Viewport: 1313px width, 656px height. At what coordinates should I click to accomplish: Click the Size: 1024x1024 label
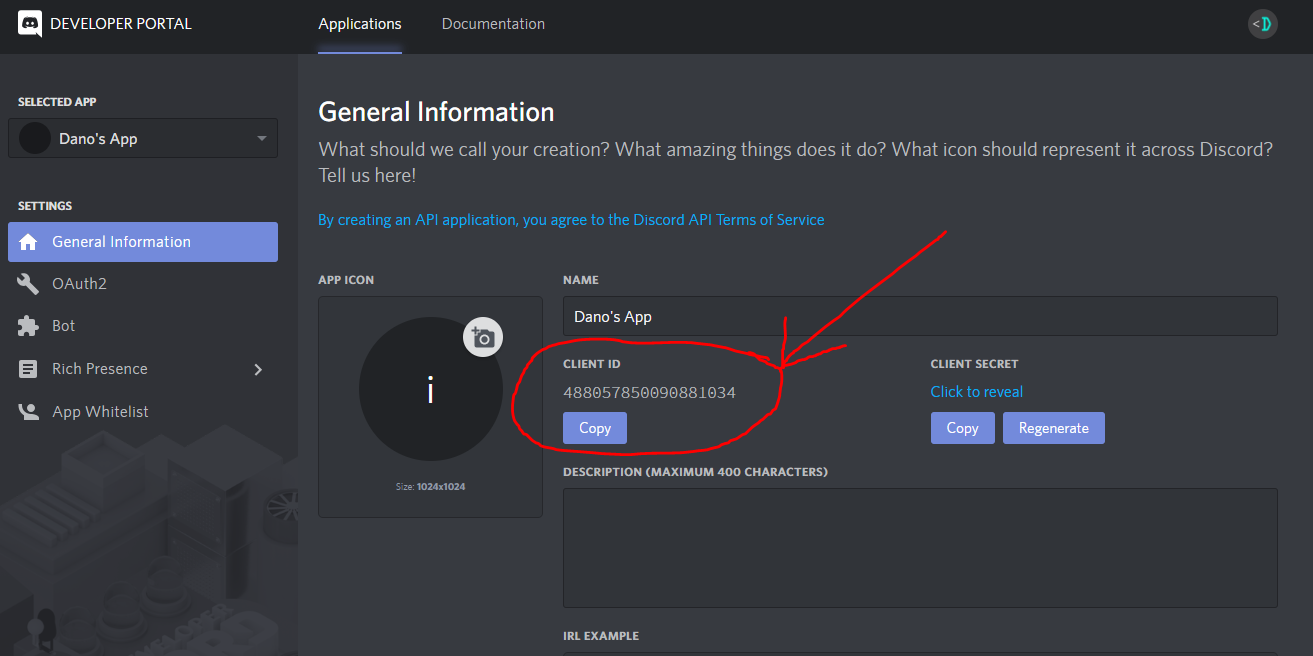(x=430, y=487)
